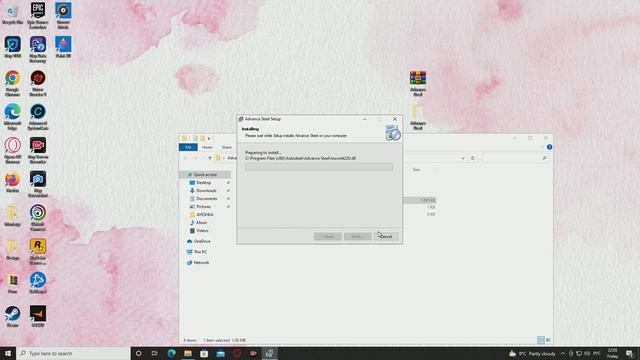Click the installation progress bar in Setup

click(319, 167)
